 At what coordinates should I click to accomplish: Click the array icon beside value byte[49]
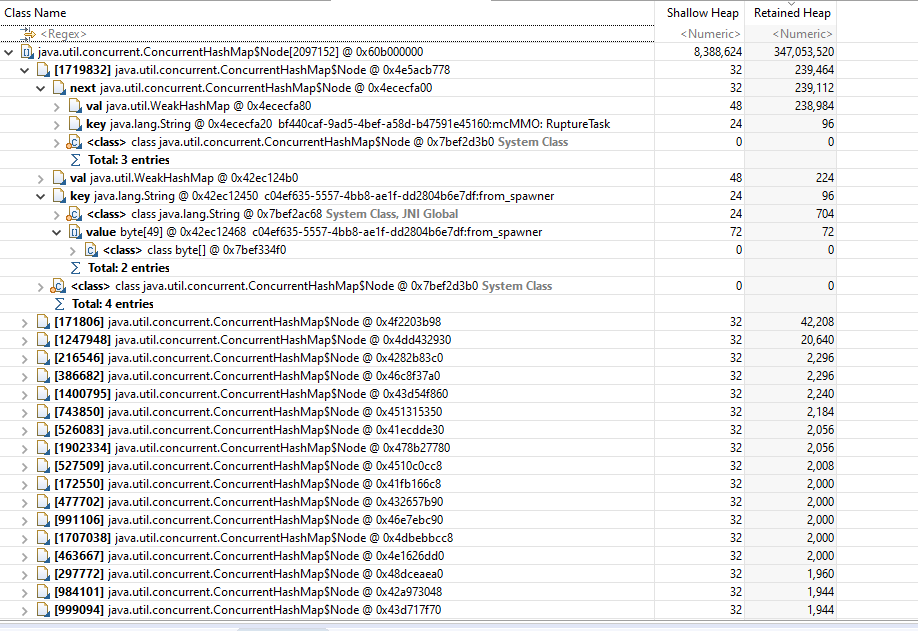73,231
